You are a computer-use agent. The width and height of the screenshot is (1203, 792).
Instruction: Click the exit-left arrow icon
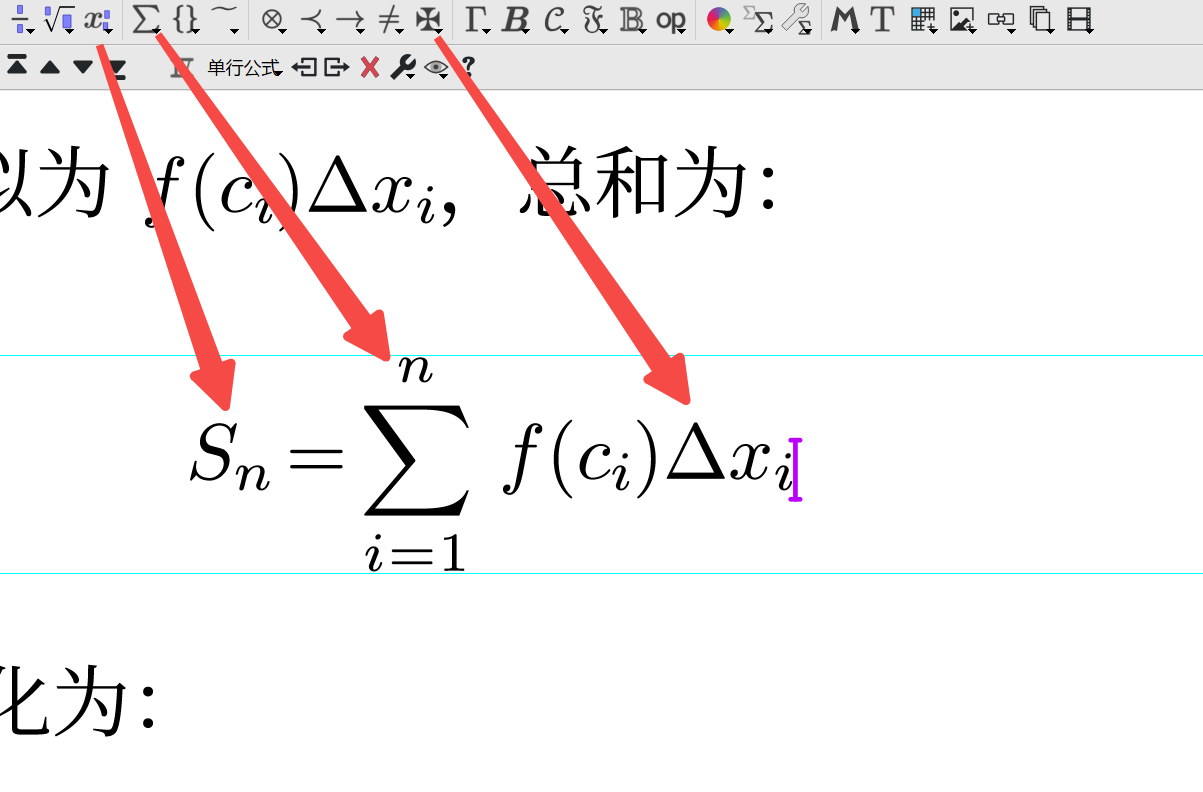click(x=304, y=67)
